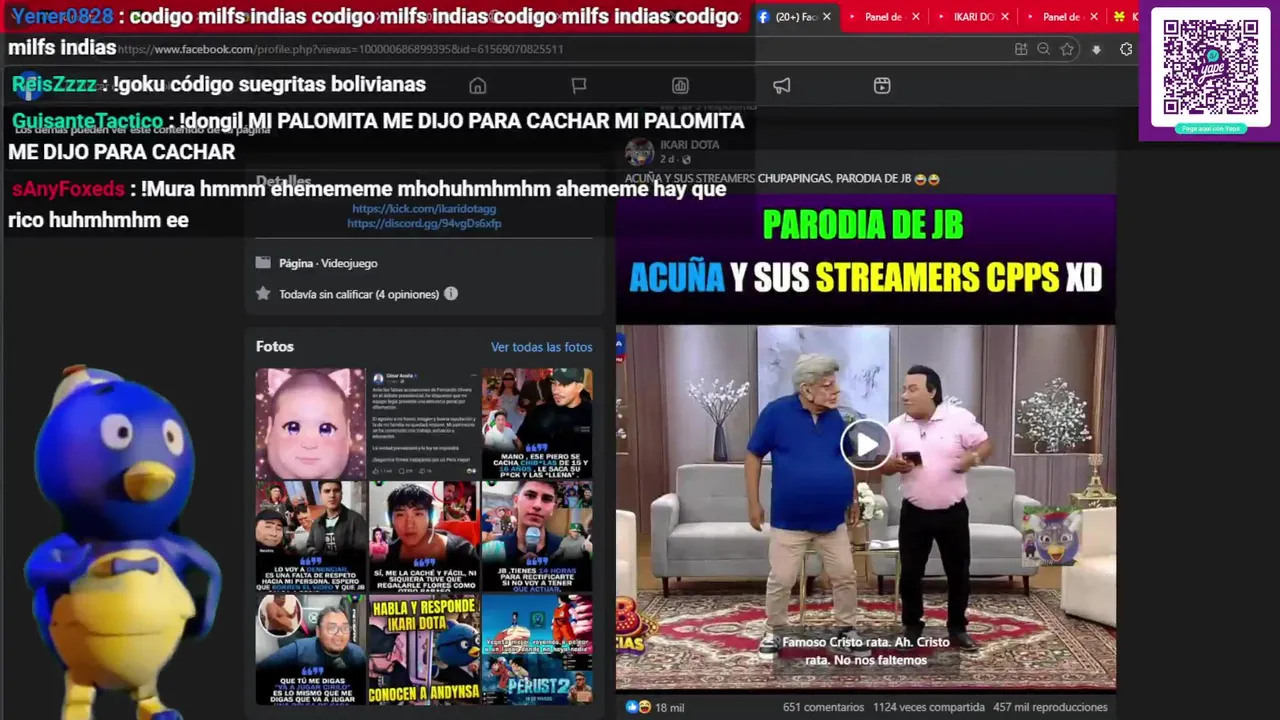The height and width of the screenshot is (720, 1280).
Task: Click the Yener0828 chat username
Action: coord(62,17)
